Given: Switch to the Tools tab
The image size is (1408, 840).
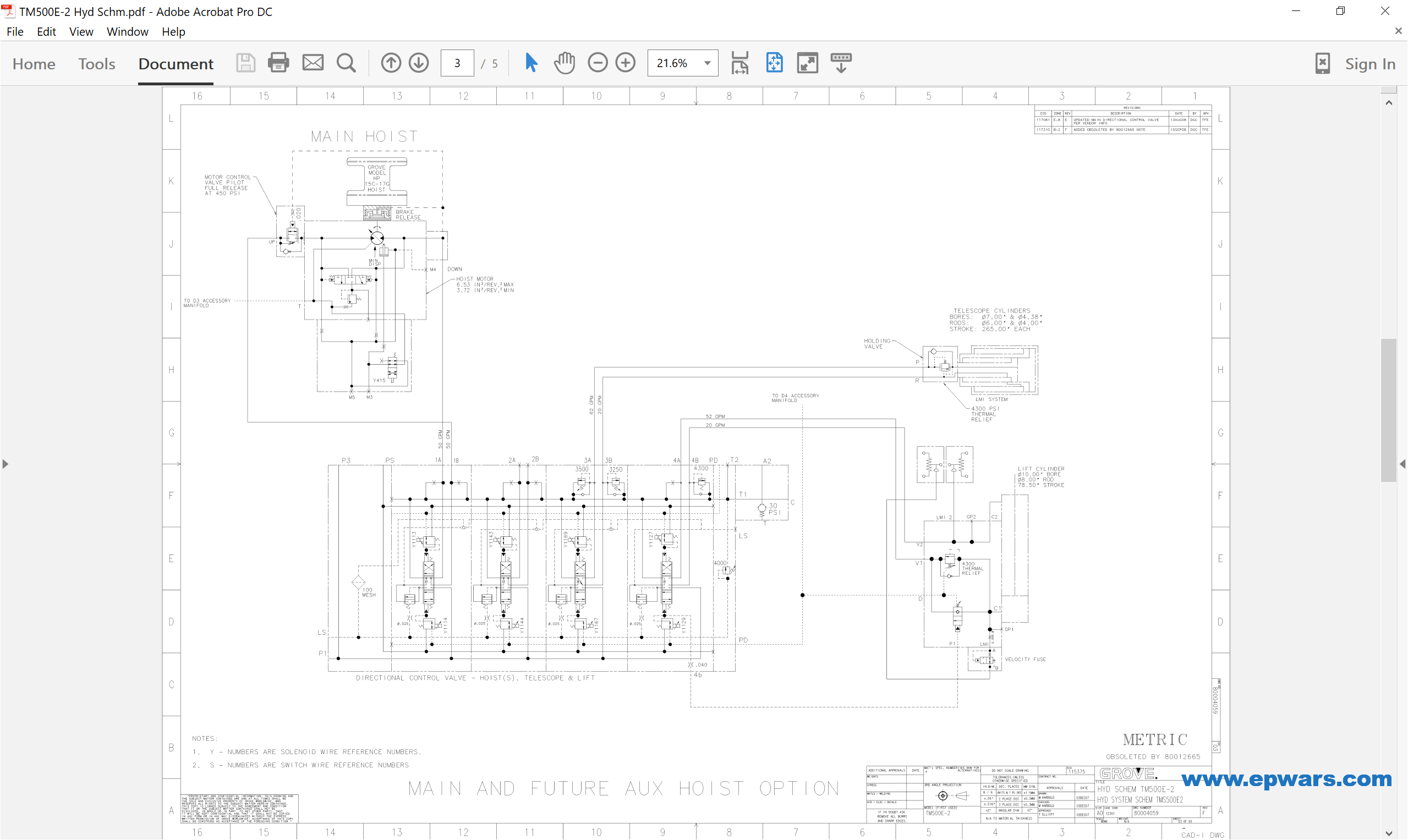Looking at the screenshot, I should [96, 64].
